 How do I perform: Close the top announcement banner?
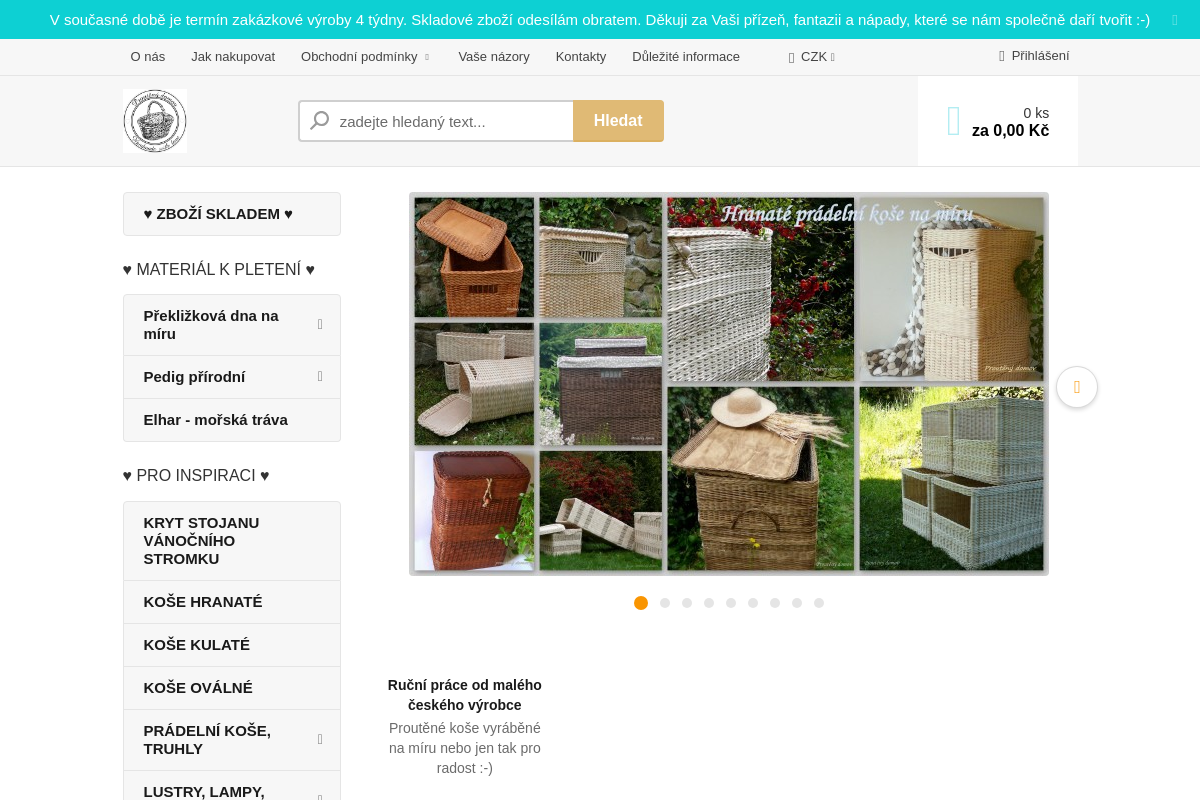click(1175, 20)
